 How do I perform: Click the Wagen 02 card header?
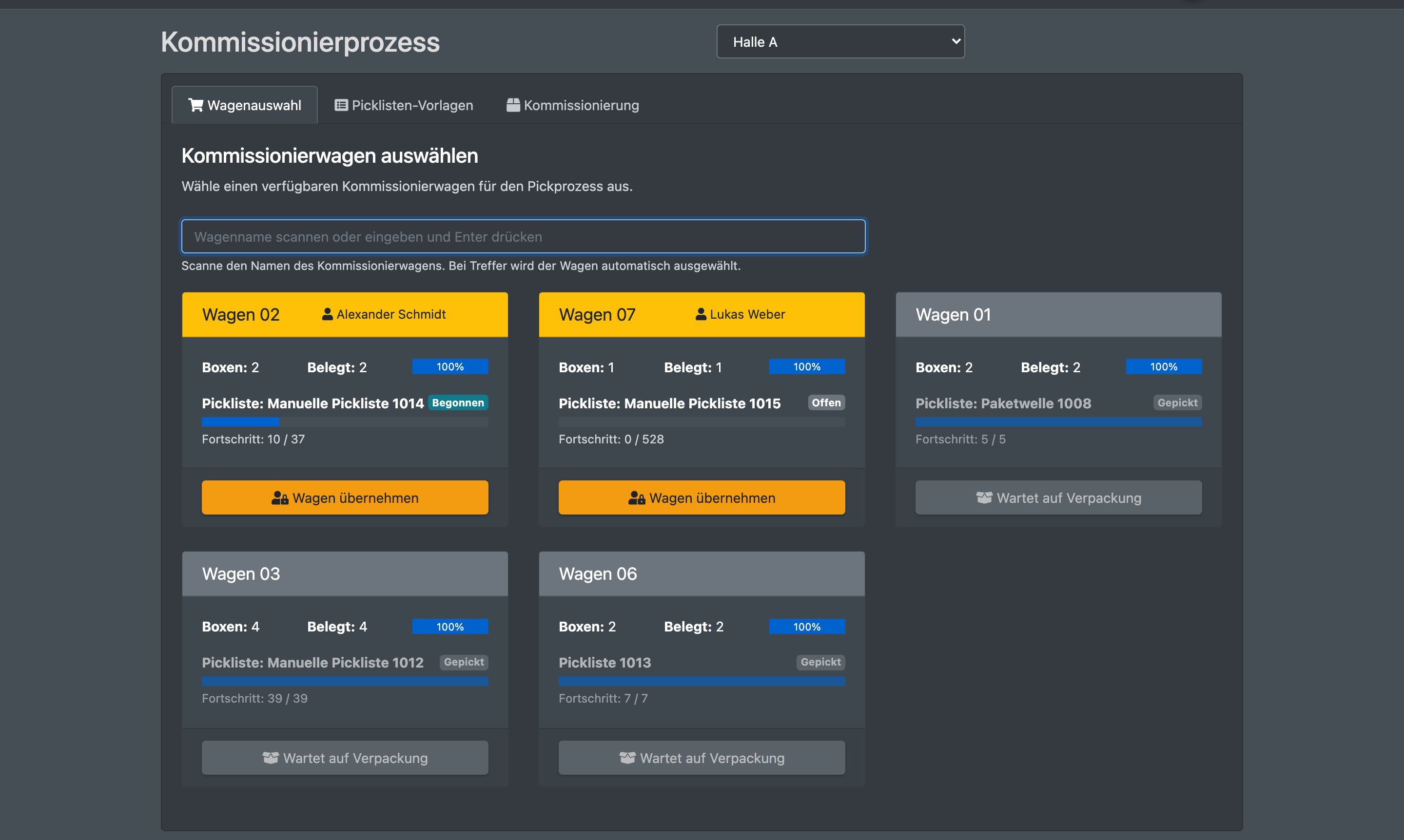point(345,315)
